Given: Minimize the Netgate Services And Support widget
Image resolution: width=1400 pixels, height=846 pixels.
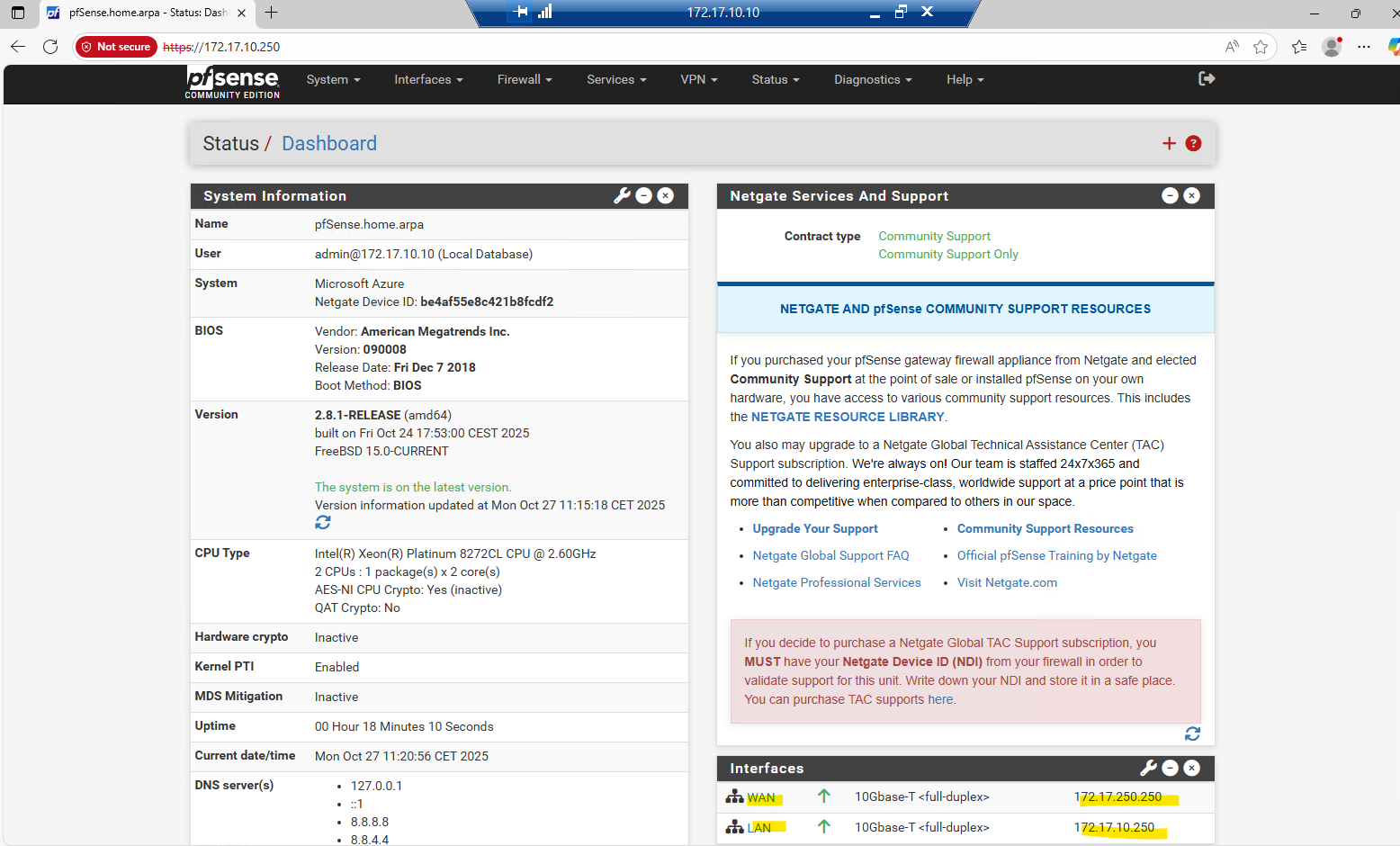Looking at the screenshot, I should (x=1170, y=196).
